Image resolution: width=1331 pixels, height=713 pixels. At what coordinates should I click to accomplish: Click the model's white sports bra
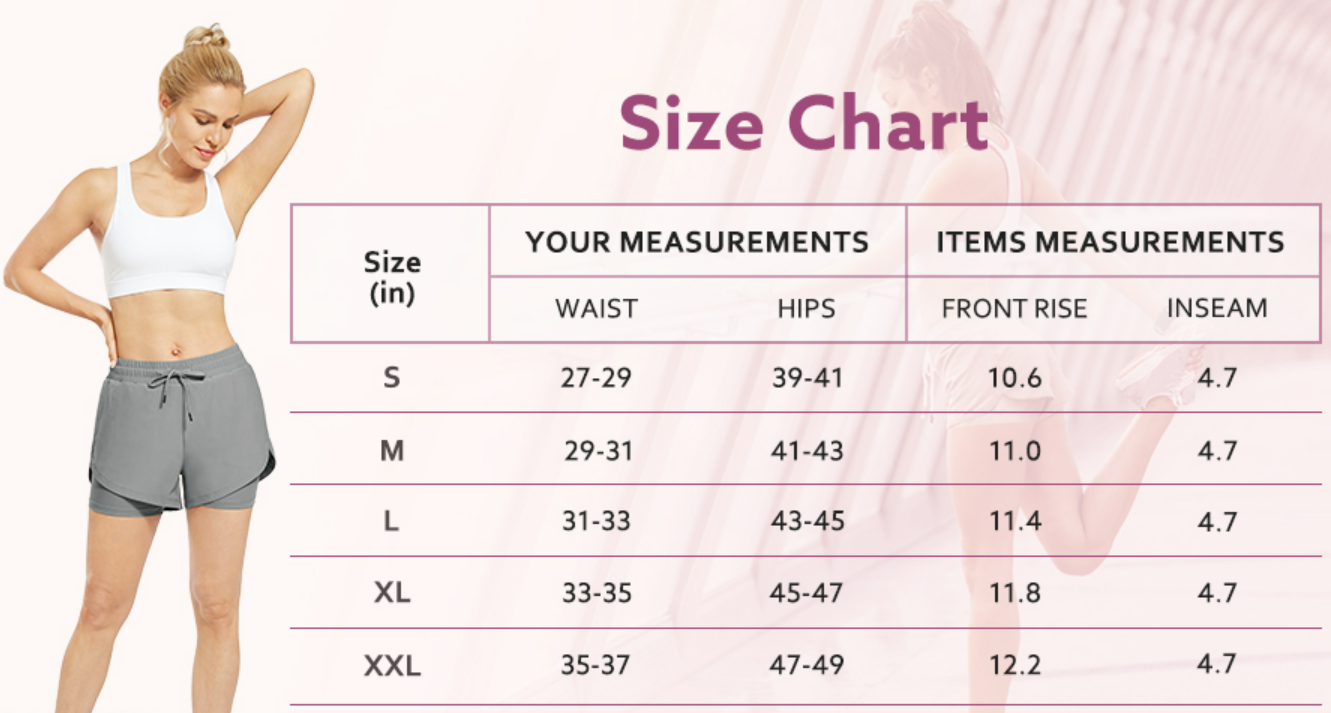[x=168, y=238]
